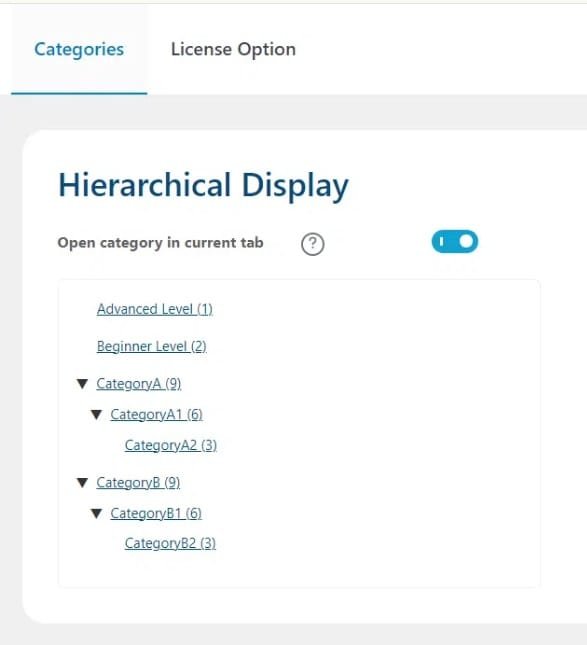Image resolution: width=587 pixels, height=645 pixels.
Task: Switch to the Categories tab
Action: (79, 49)
